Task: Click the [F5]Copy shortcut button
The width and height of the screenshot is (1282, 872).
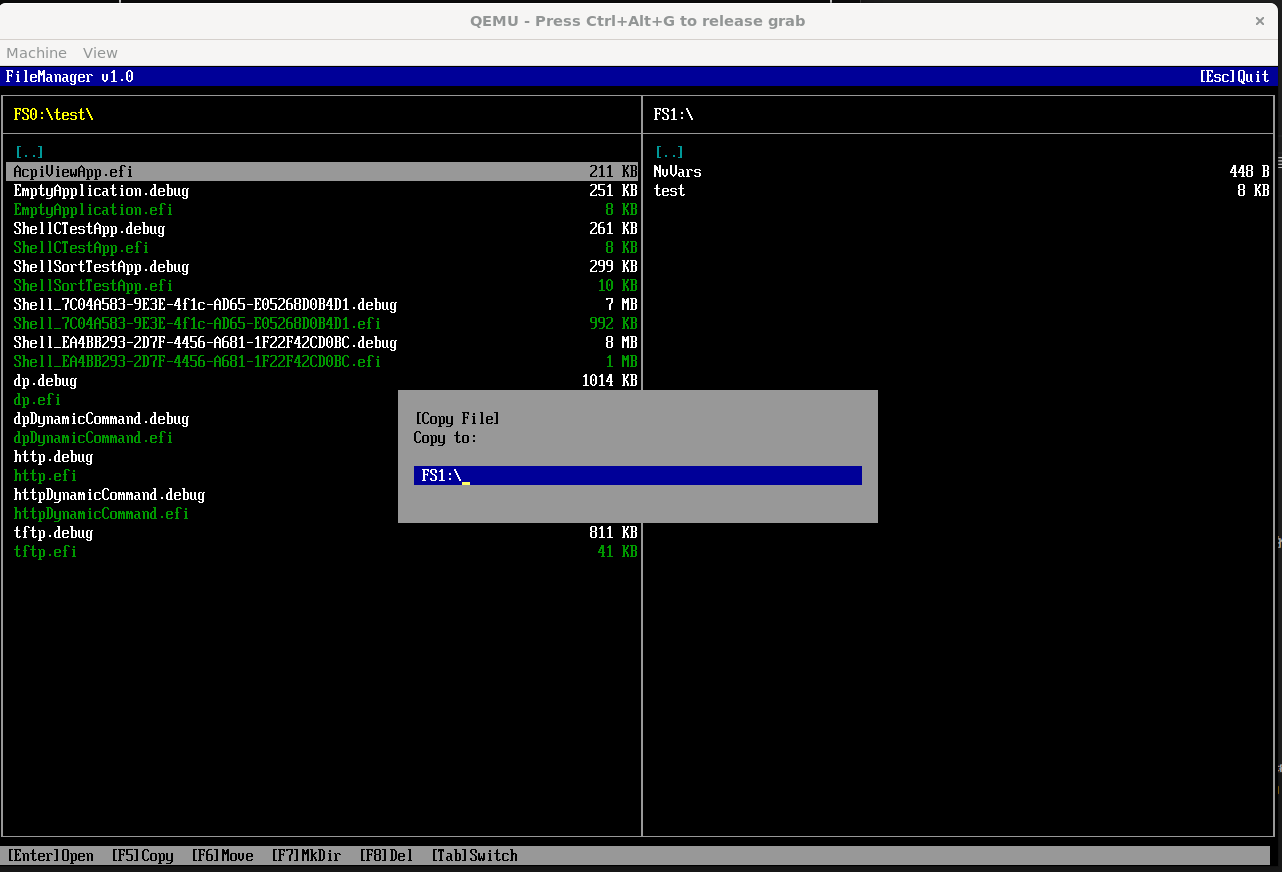Action: pyautogui.click(x=142, y=856)
